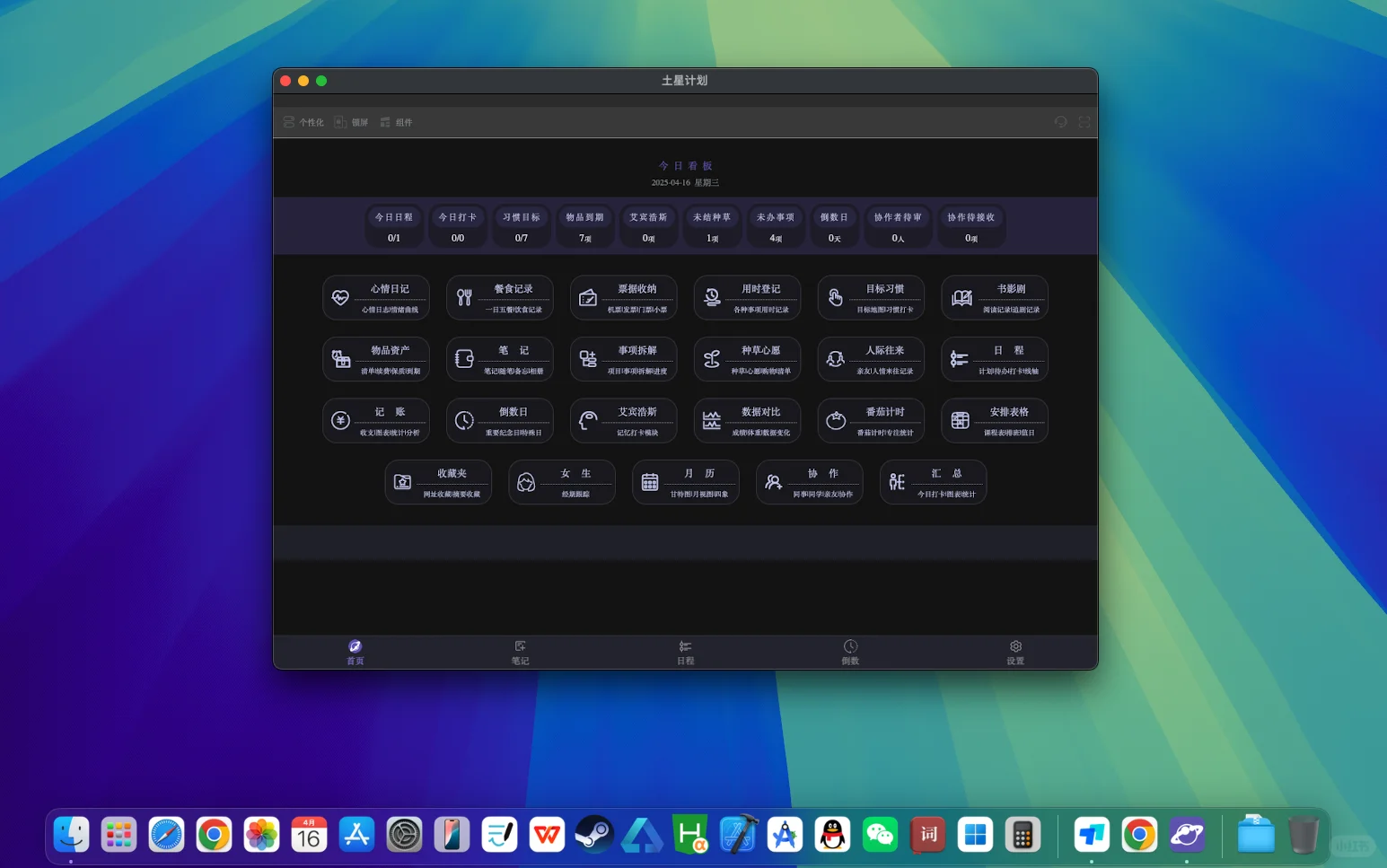
Task: Open the 倒数日 stat card showing 0天
Action: 834,226
